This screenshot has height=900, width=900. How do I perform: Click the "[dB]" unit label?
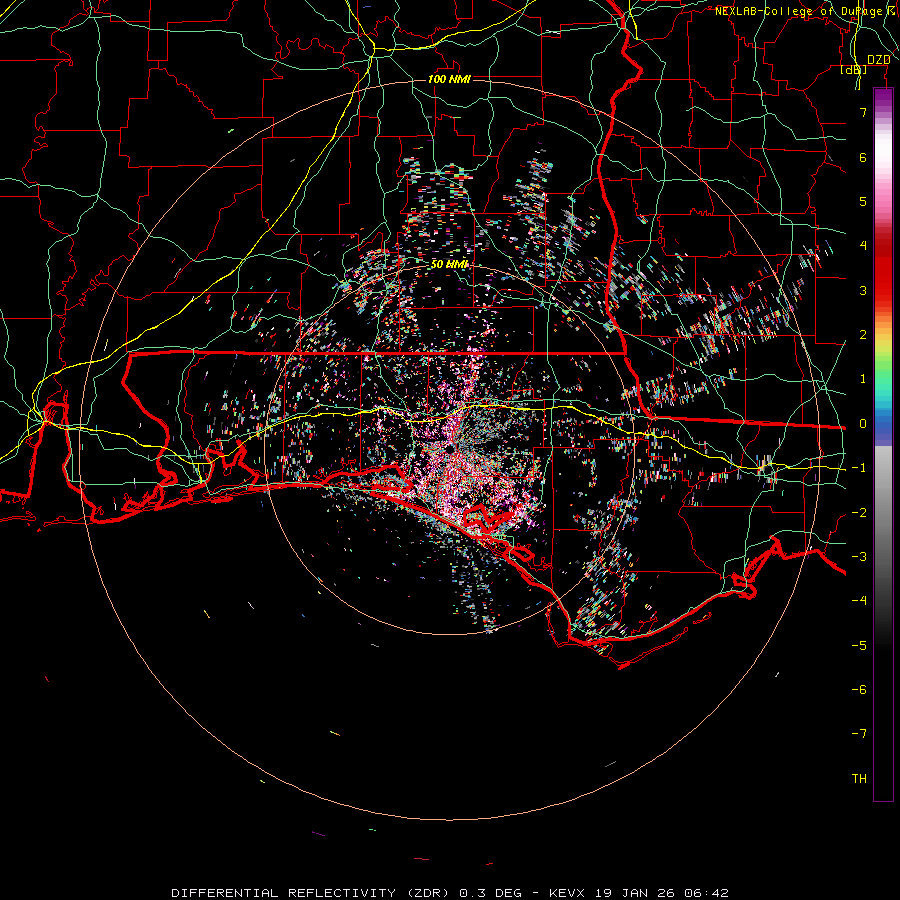pyautogui.click(x=854, y=70)
